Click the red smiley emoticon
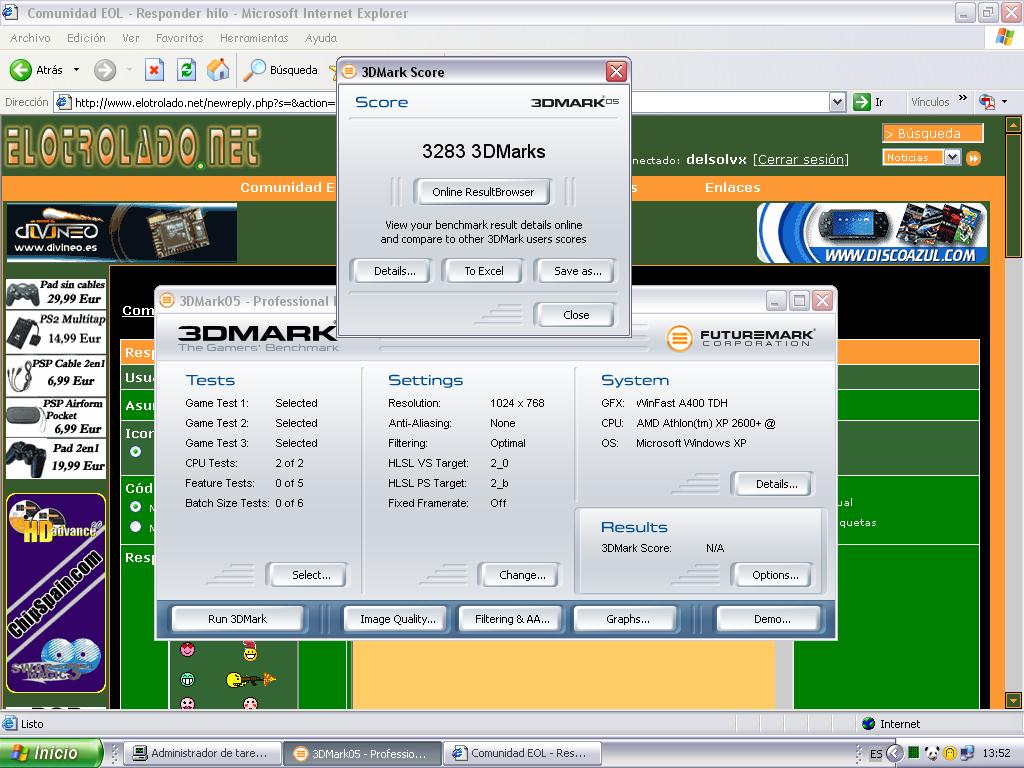Image resolution: width=1024 pixels, height=768 pixels. (187, 648)
